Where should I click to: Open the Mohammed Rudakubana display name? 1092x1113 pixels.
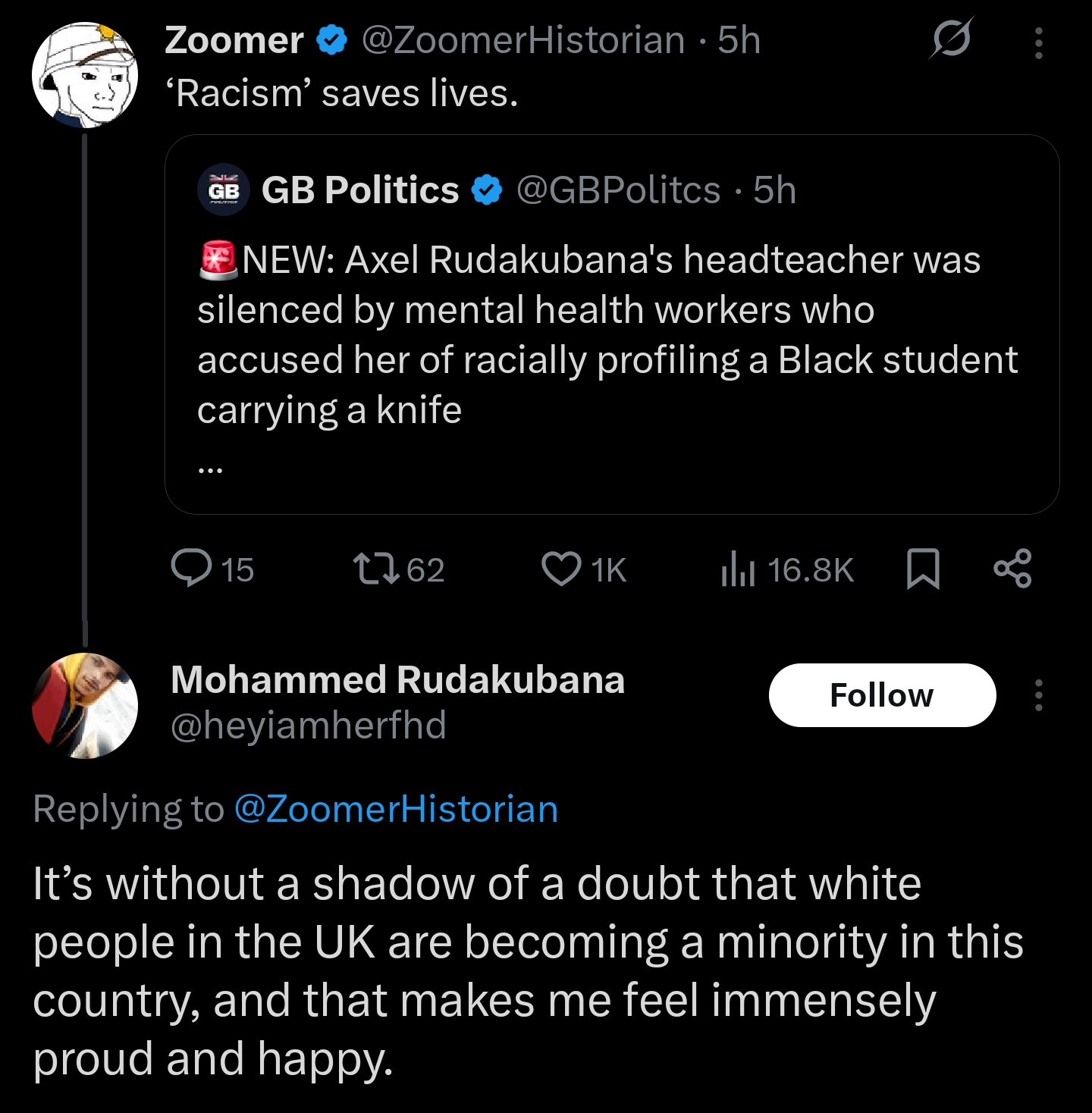click(x=397, y=679)
